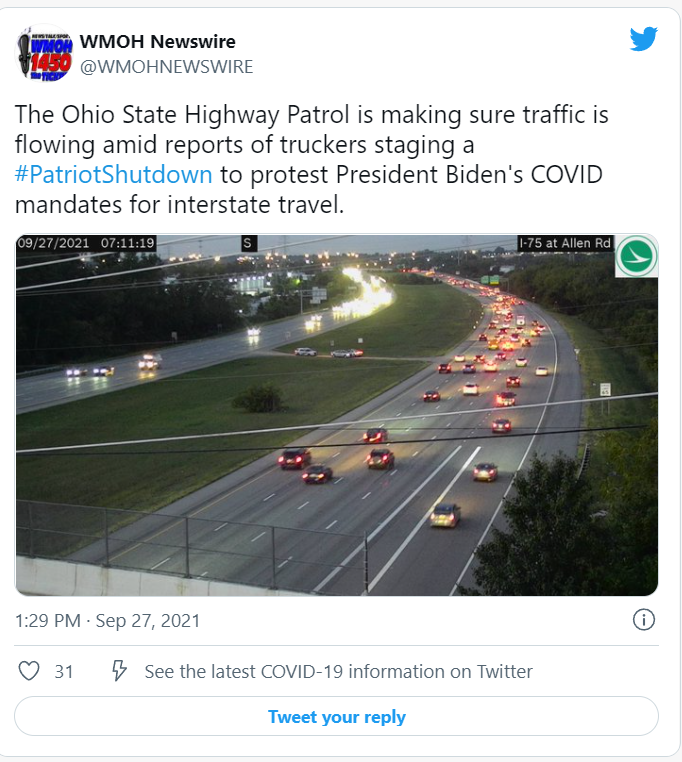The height and width of the screenshot is (762, 682).
Task: Open the WMOH Newswire display name
Action: point(157,41)
